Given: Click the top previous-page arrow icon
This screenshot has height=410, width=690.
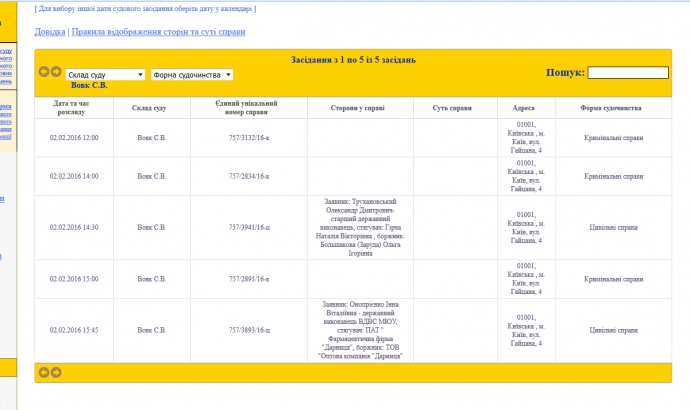Looking at the screenshot, I should pos(43,72).
